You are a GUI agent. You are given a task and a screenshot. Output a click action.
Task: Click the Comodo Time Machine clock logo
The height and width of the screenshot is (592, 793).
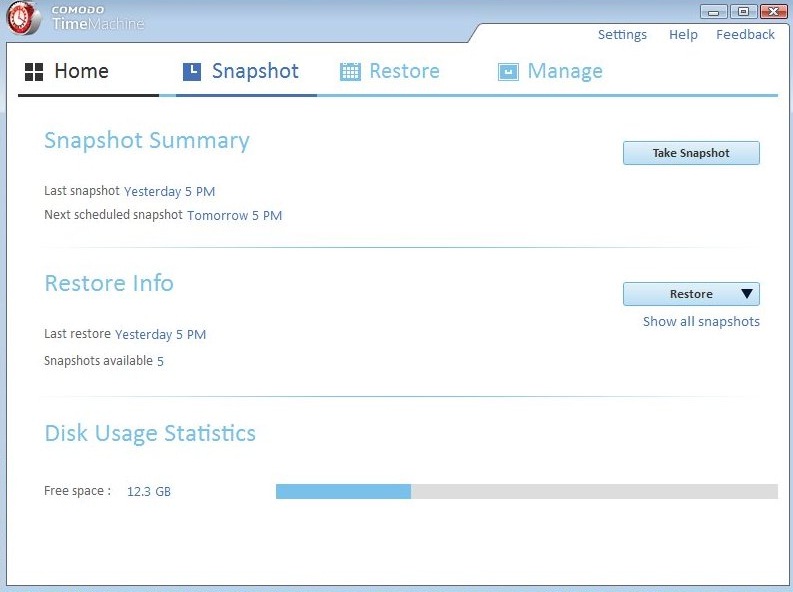tap(23, 18)
